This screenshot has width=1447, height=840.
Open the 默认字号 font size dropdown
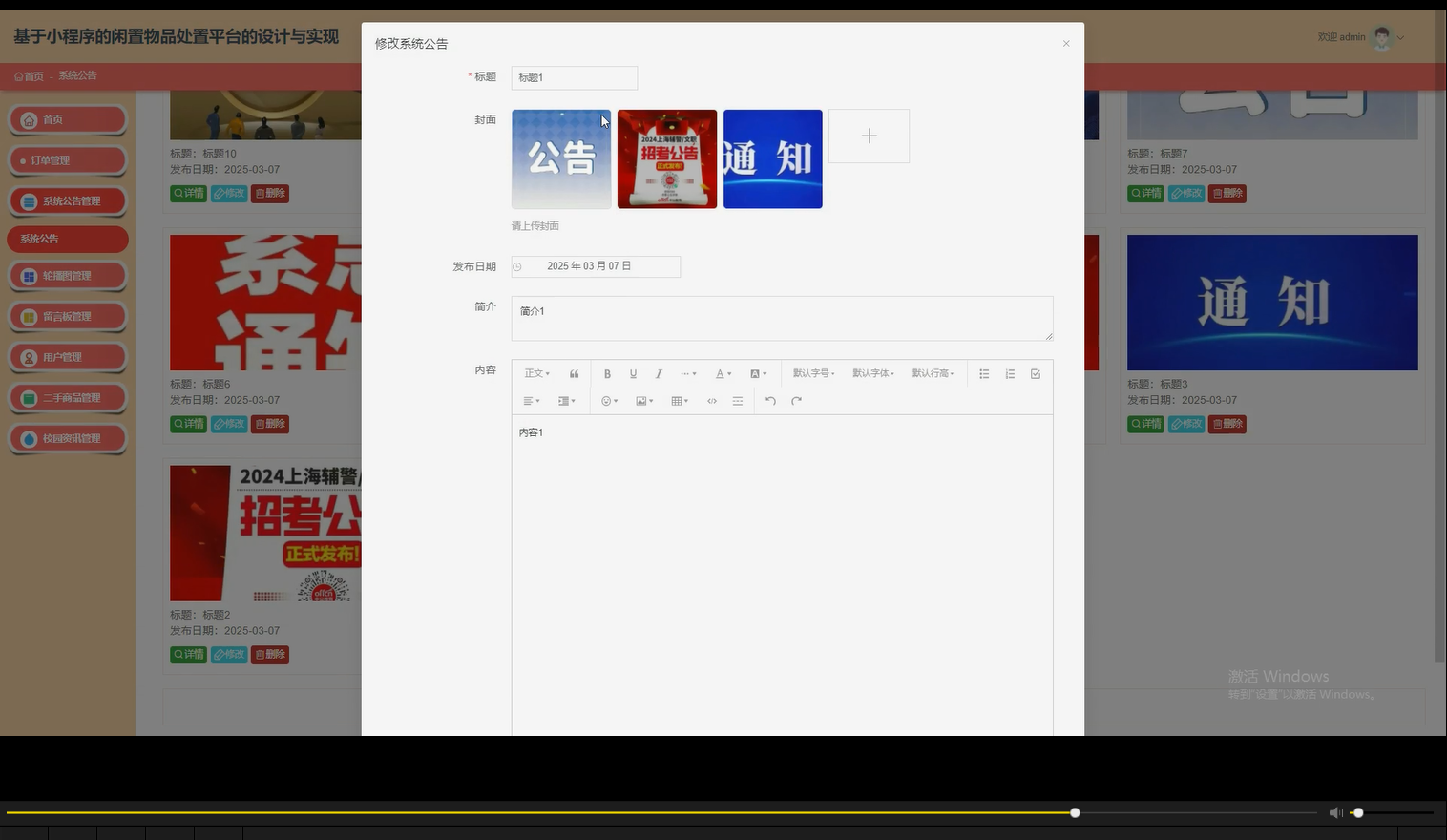[813, 373]
